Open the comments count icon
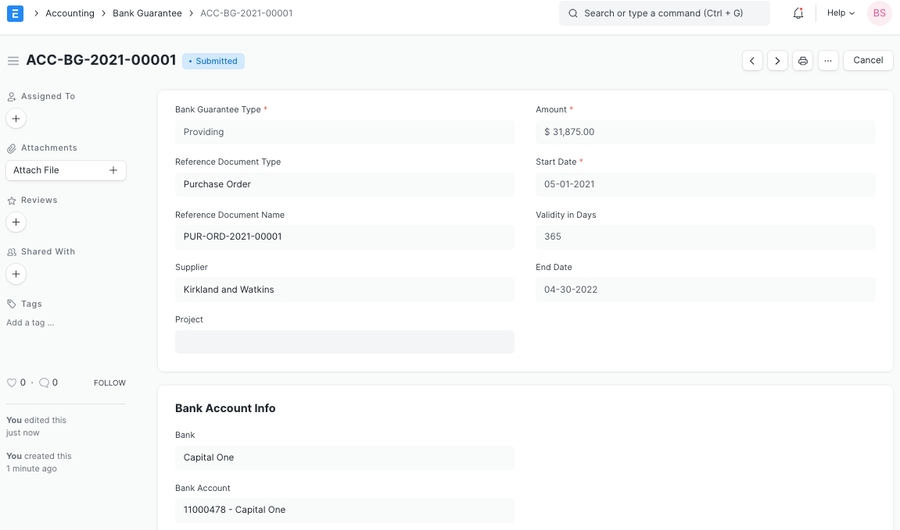This screenshot has height=530, width=900. coord(44,383)
